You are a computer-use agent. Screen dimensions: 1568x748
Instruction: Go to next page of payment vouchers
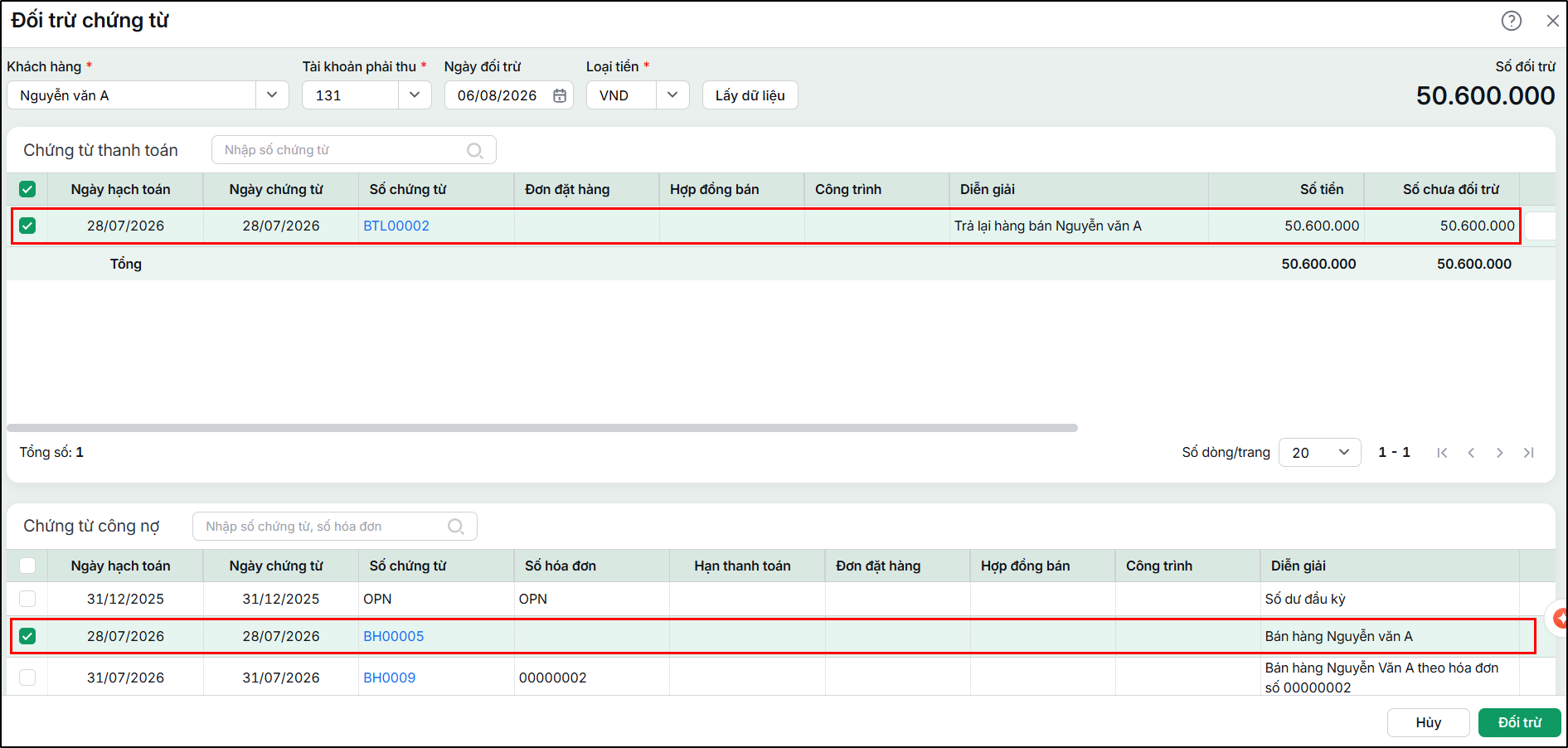pos(1499,453)
